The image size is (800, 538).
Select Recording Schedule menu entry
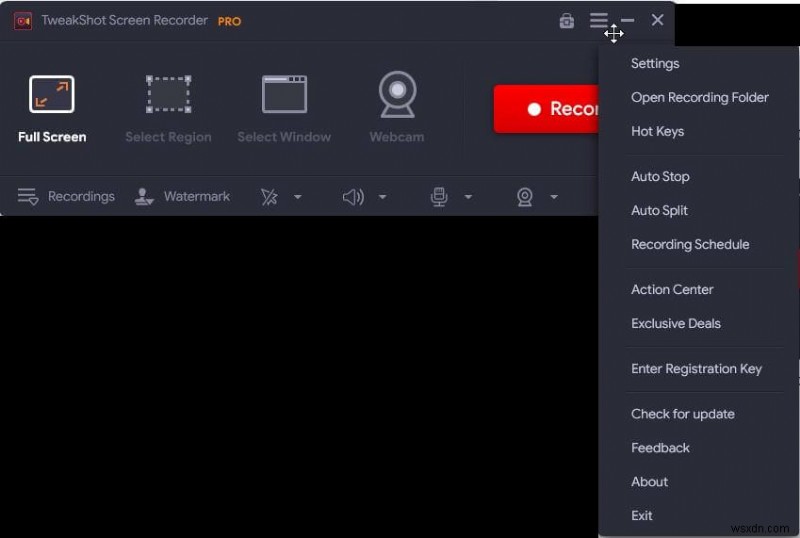tap(690, 244)
